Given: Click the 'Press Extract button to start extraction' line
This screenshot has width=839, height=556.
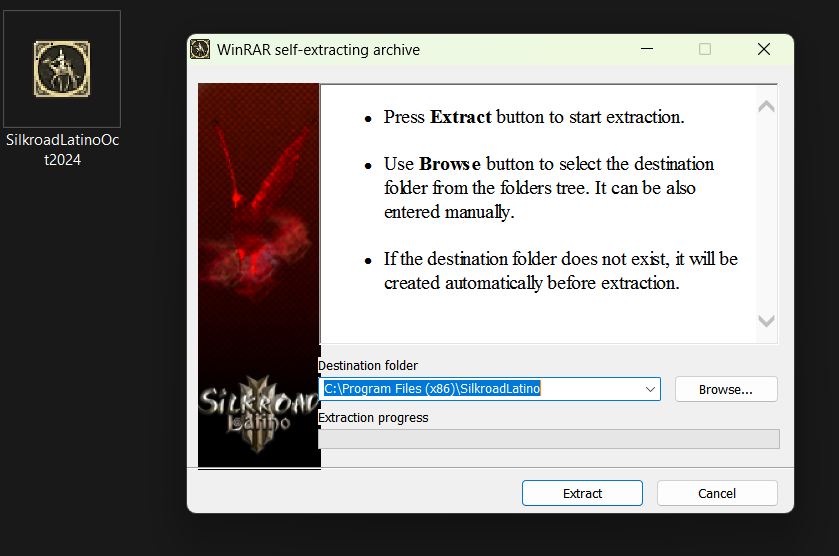Looking at the screenshot, I should pyautogui.click(x=534, y=117).
